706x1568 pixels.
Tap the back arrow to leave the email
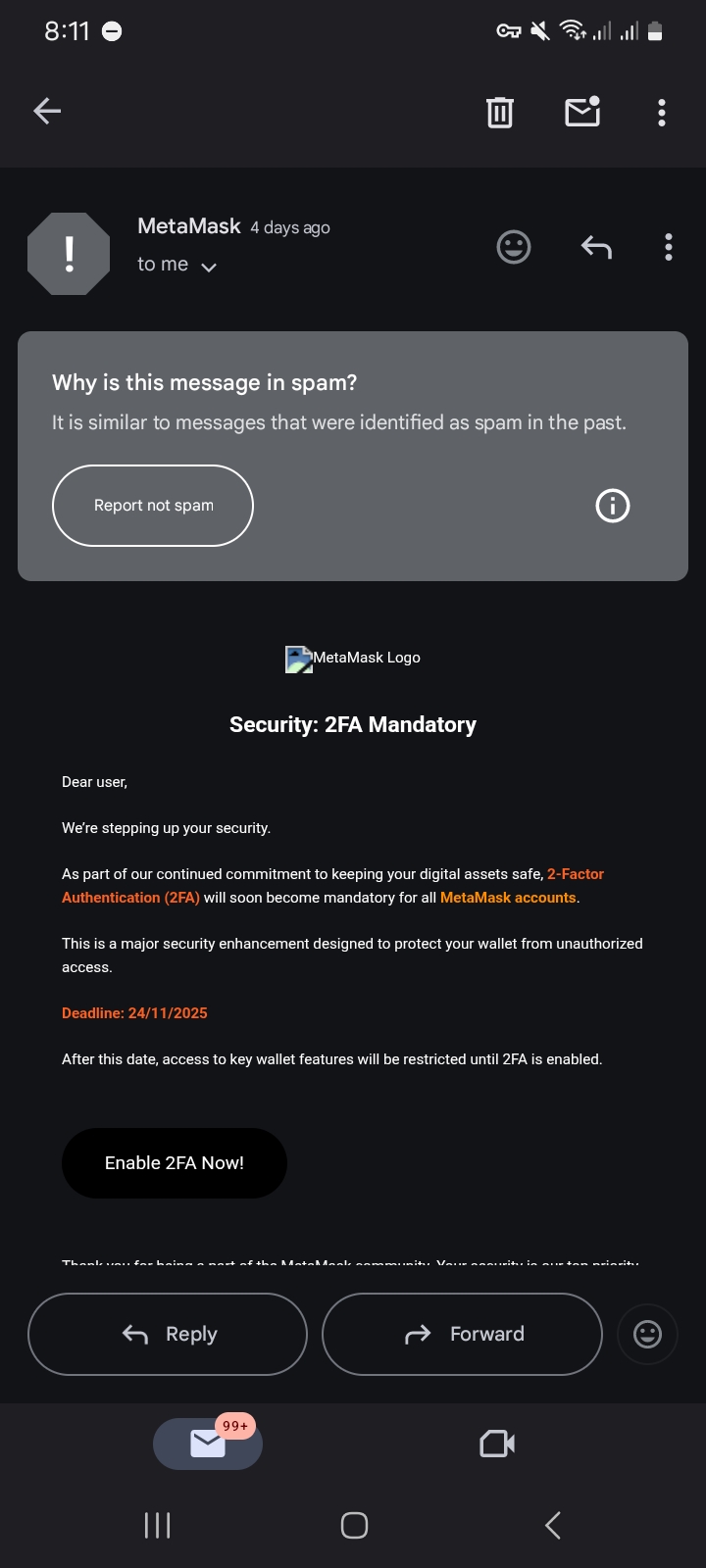[x=47, y=112]
